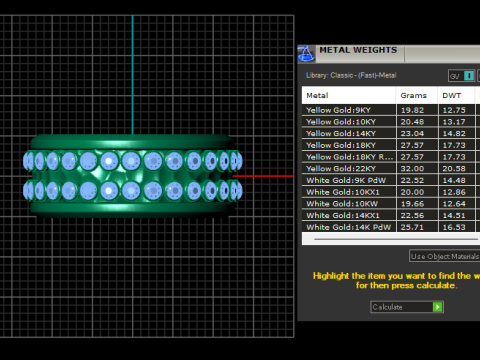Click DWT value 20.58

(454, 169)
